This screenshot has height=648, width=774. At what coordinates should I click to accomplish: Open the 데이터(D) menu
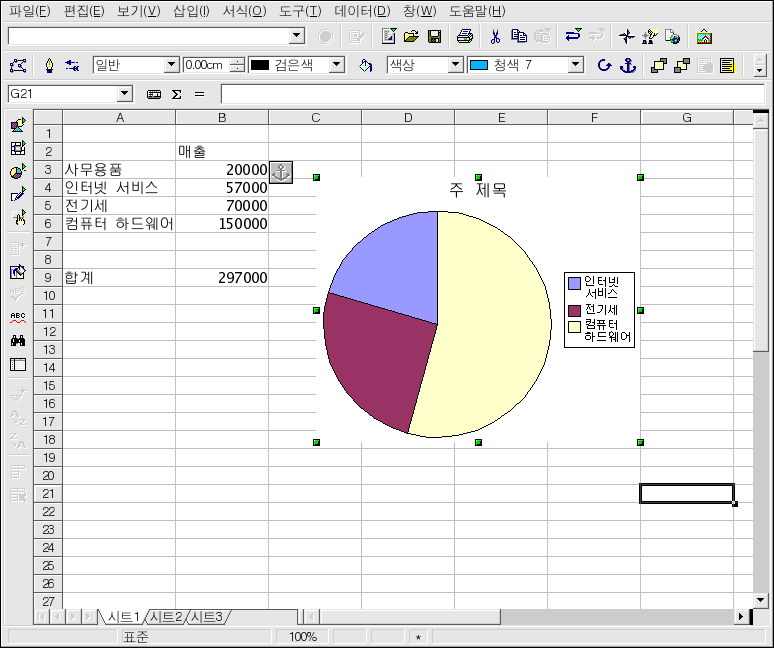click(361, 11)
